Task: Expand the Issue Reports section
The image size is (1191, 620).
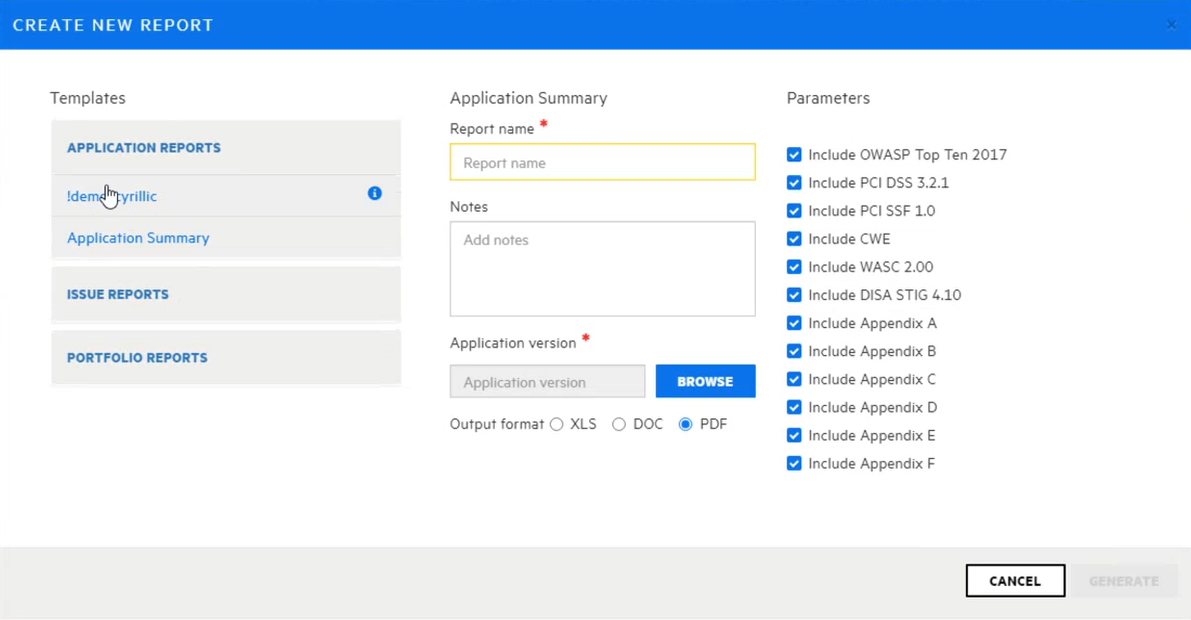Action: pos(118,295)
